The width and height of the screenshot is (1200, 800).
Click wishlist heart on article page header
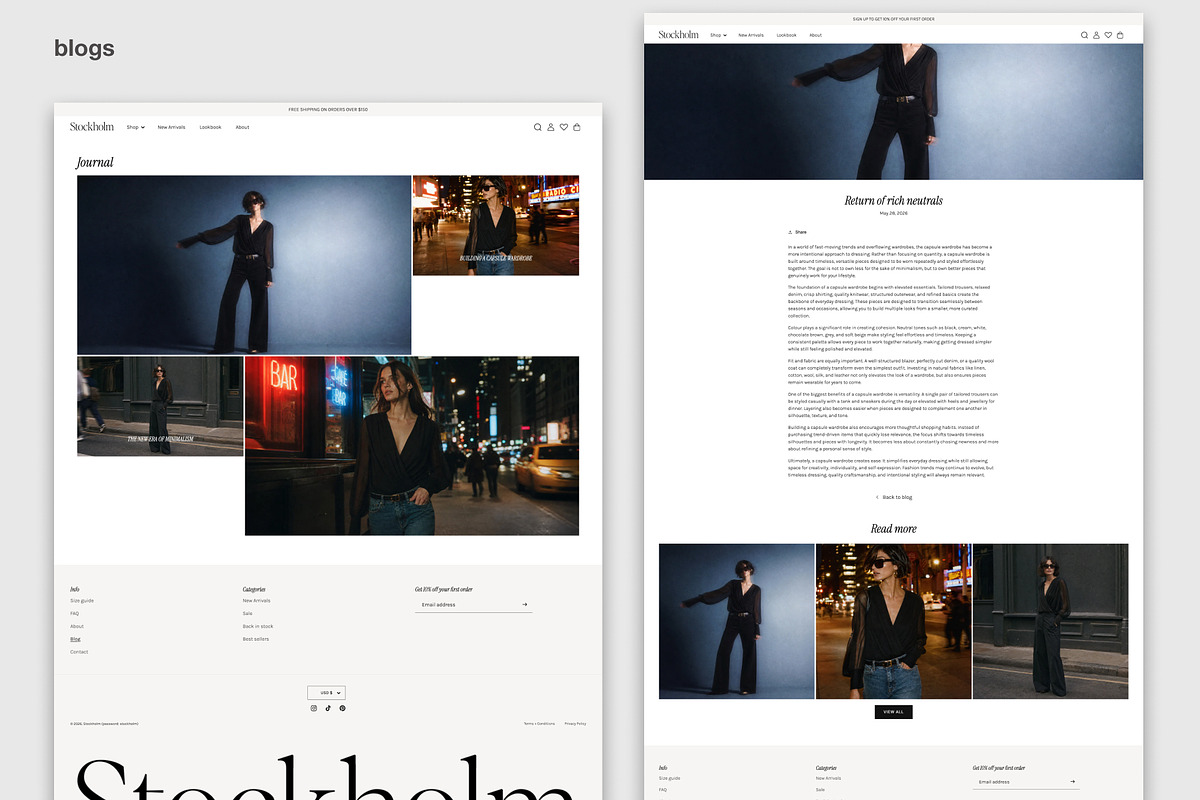pyautogui.click(x=1108, y=35)
